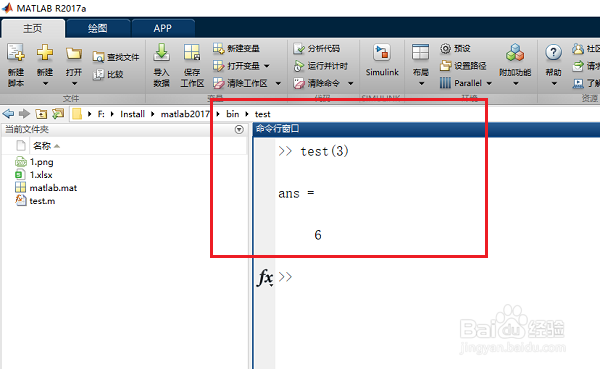Select the file 1.xlsx

41,175
